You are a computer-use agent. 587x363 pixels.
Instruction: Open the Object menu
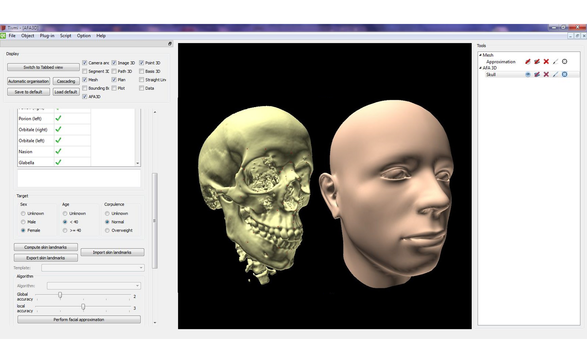pos(27,36)
